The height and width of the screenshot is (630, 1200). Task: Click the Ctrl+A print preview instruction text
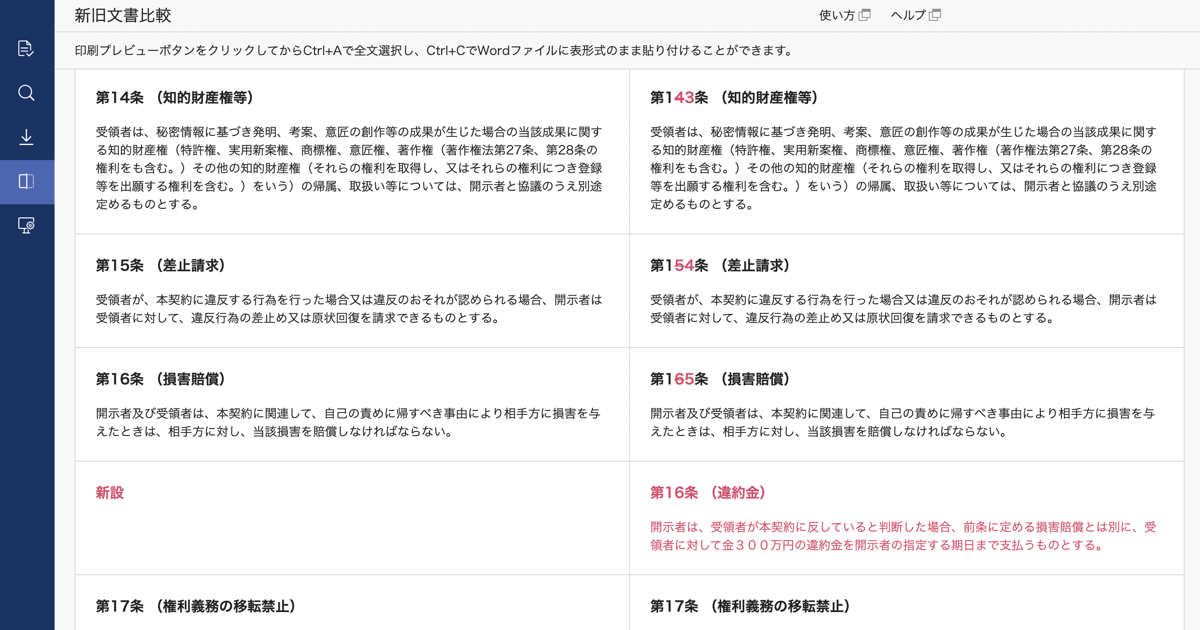pyautogui.click(x=434, y=51)
